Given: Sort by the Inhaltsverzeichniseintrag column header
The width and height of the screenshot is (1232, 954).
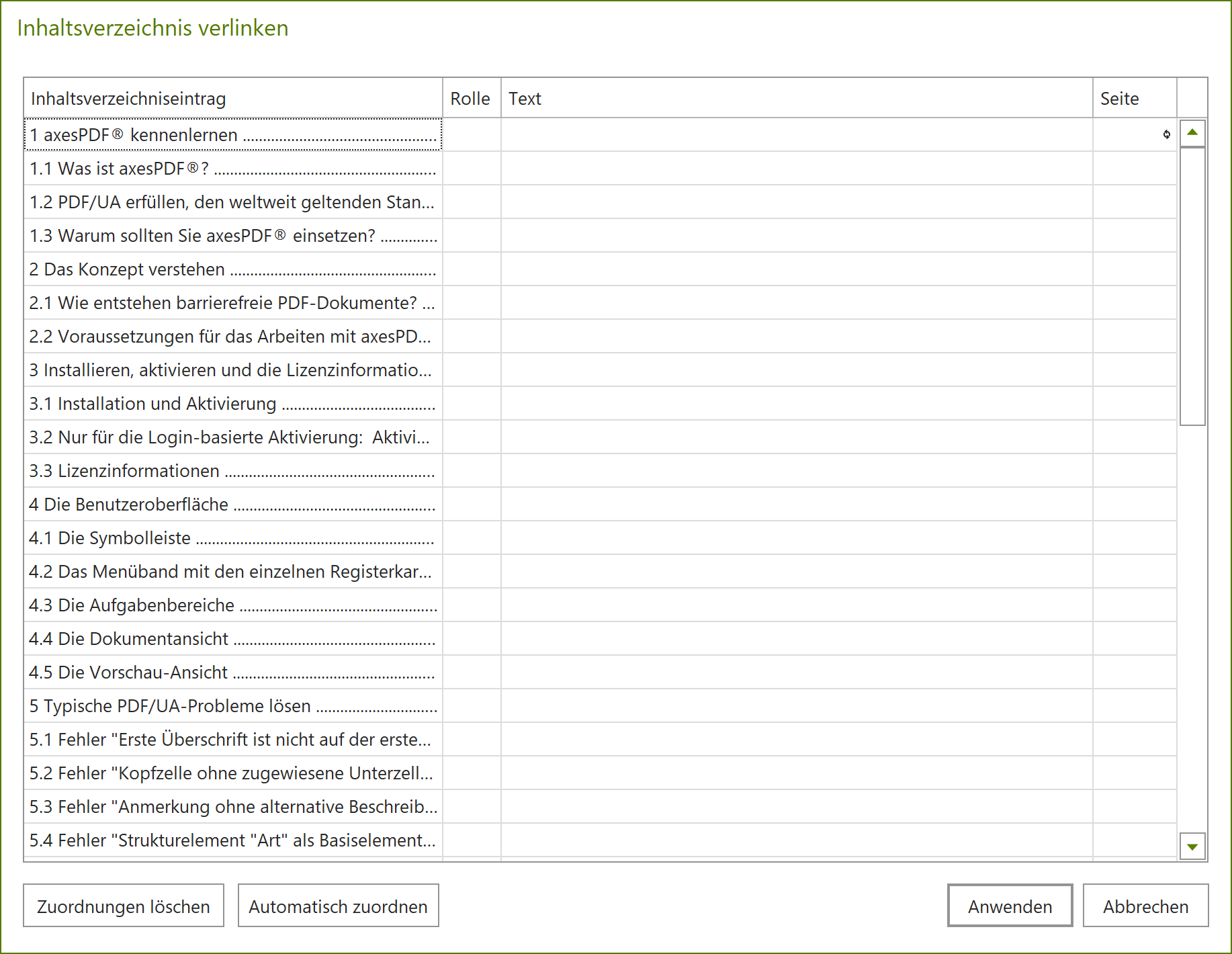Looking at the screenshot, I should pyautogui.click(x=233, y=98).
